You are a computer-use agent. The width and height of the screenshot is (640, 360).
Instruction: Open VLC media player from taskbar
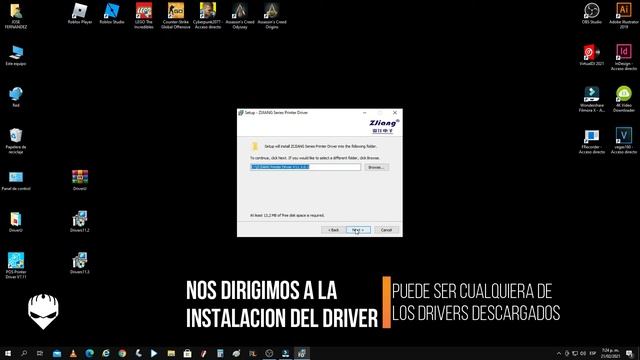pos(73,353)
